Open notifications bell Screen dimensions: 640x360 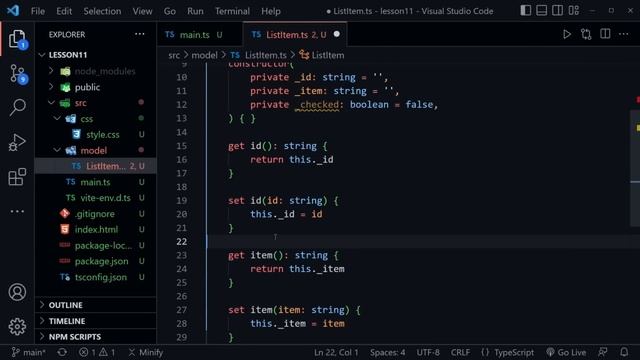click(x=624, y=352)
